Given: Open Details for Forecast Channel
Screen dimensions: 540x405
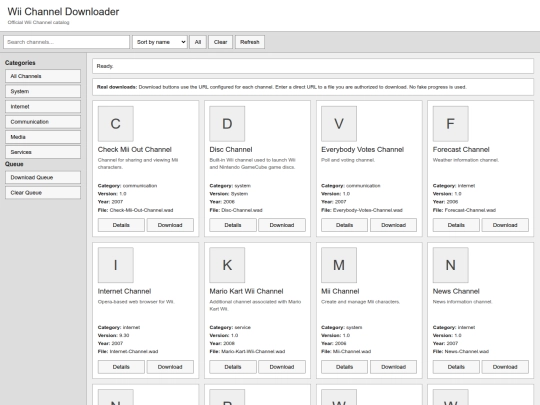Looking at the screenshot, I should 456,225.
